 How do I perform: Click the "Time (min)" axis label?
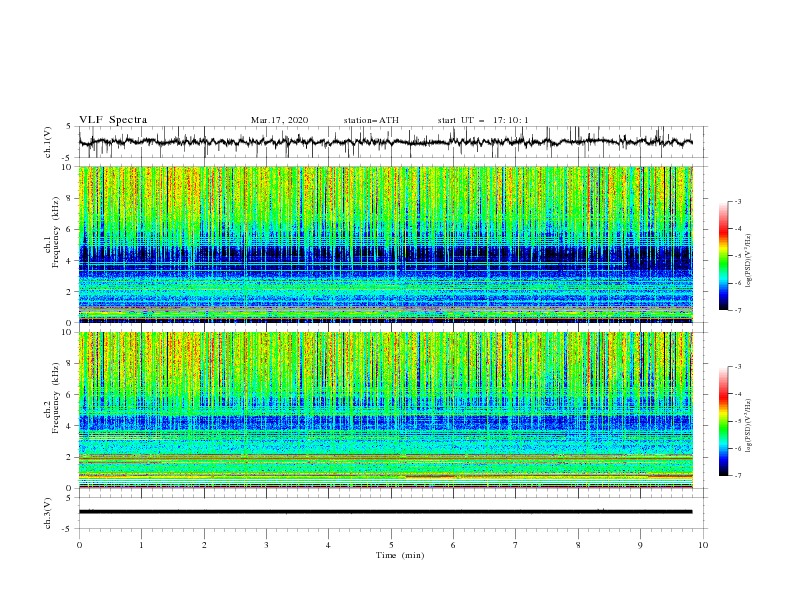point(400,555)
